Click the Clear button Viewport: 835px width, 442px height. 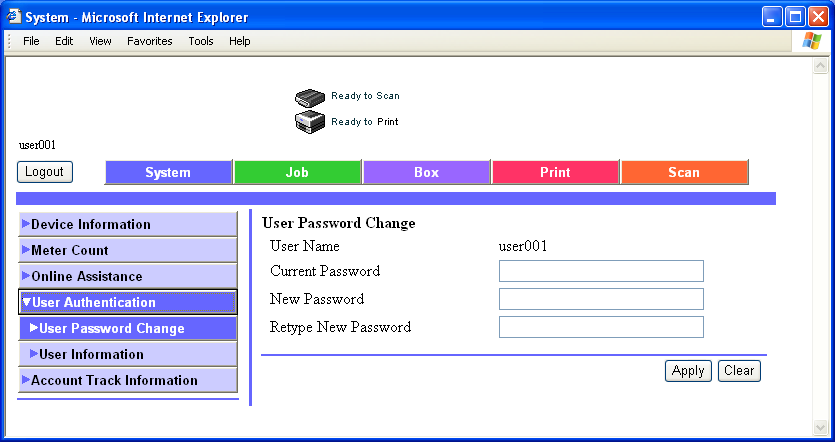(x=739, y=371)
